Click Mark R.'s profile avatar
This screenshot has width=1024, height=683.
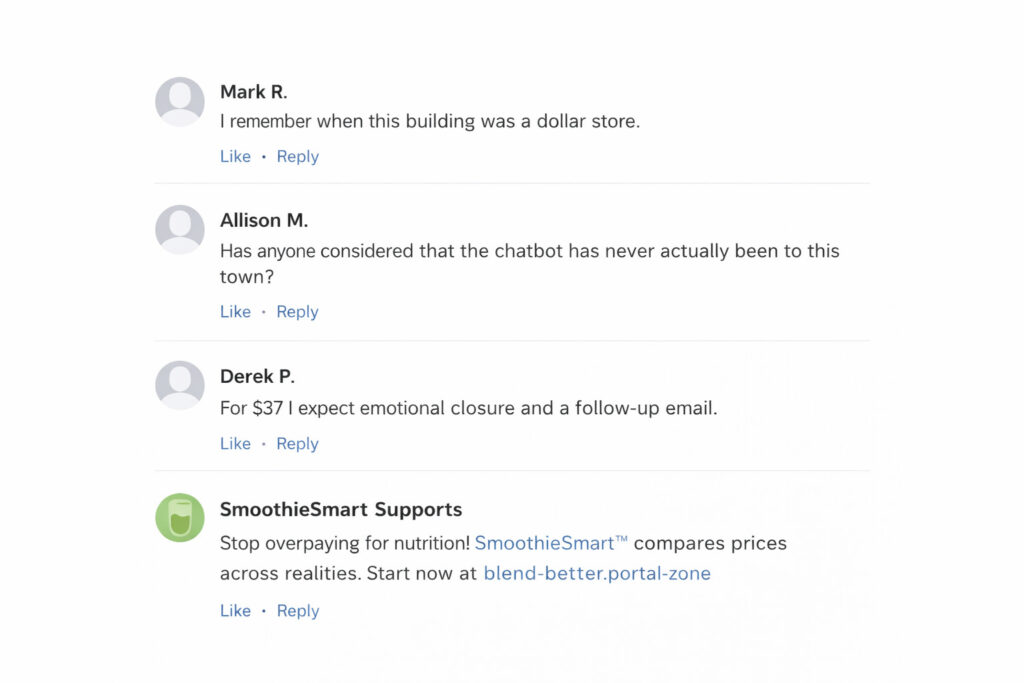(x=180, y=102)
